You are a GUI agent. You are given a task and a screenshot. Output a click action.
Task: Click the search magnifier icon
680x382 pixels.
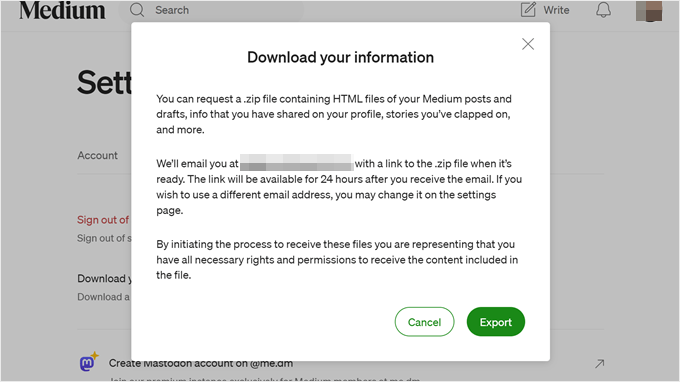pyautogui.click(x=137, y=10)
